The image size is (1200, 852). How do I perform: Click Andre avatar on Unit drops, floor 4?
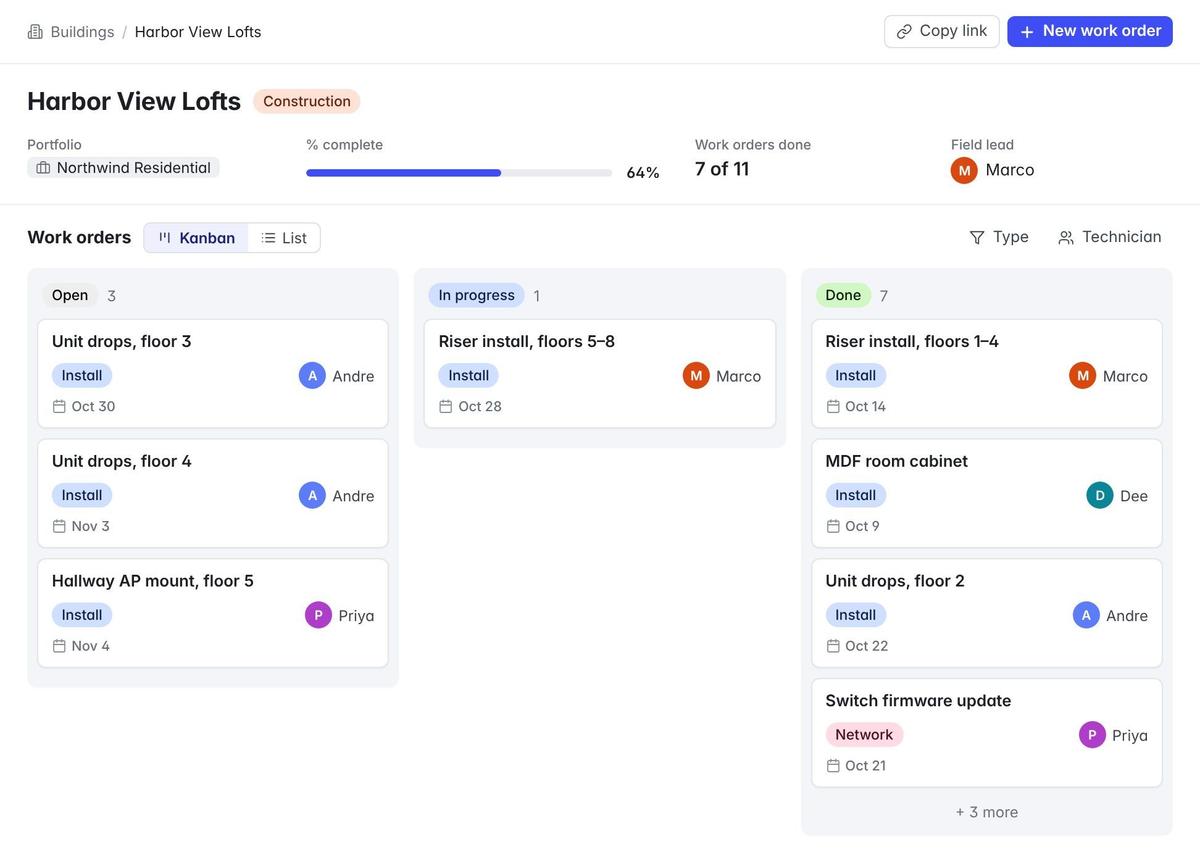[312, 495]
